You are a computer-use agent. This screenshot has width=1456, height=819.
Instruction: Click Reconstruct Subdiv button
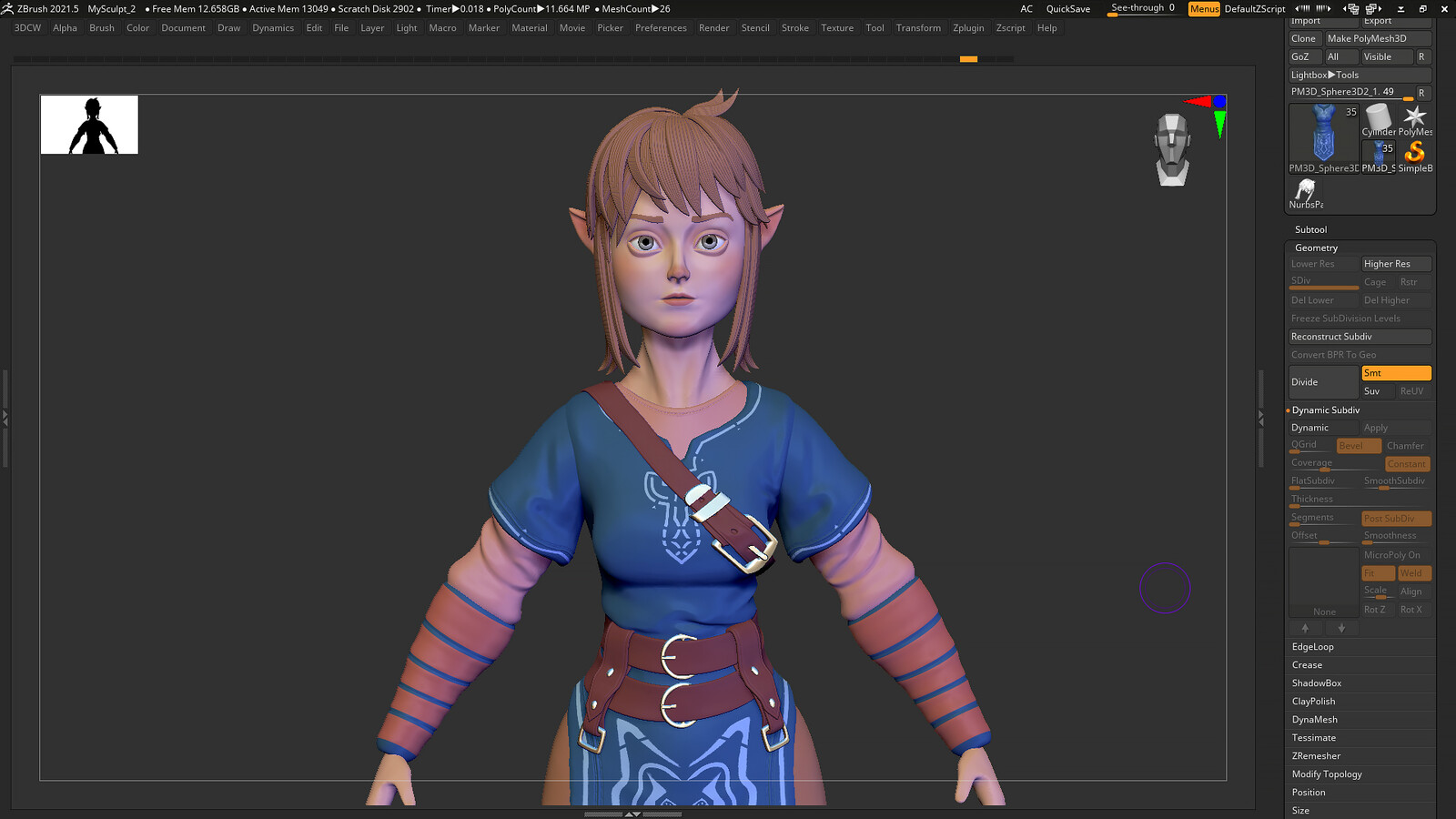[1360, 337]
